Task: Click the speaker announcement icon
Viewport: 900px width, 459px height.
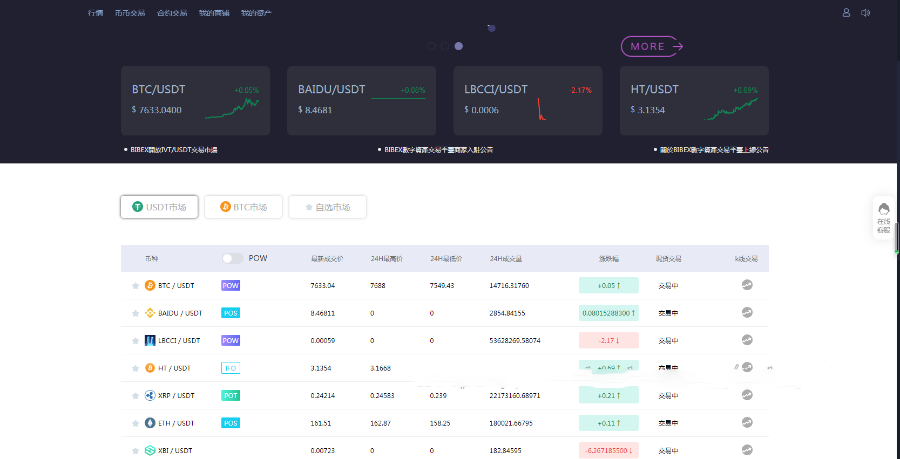Action: pos(866,13)
